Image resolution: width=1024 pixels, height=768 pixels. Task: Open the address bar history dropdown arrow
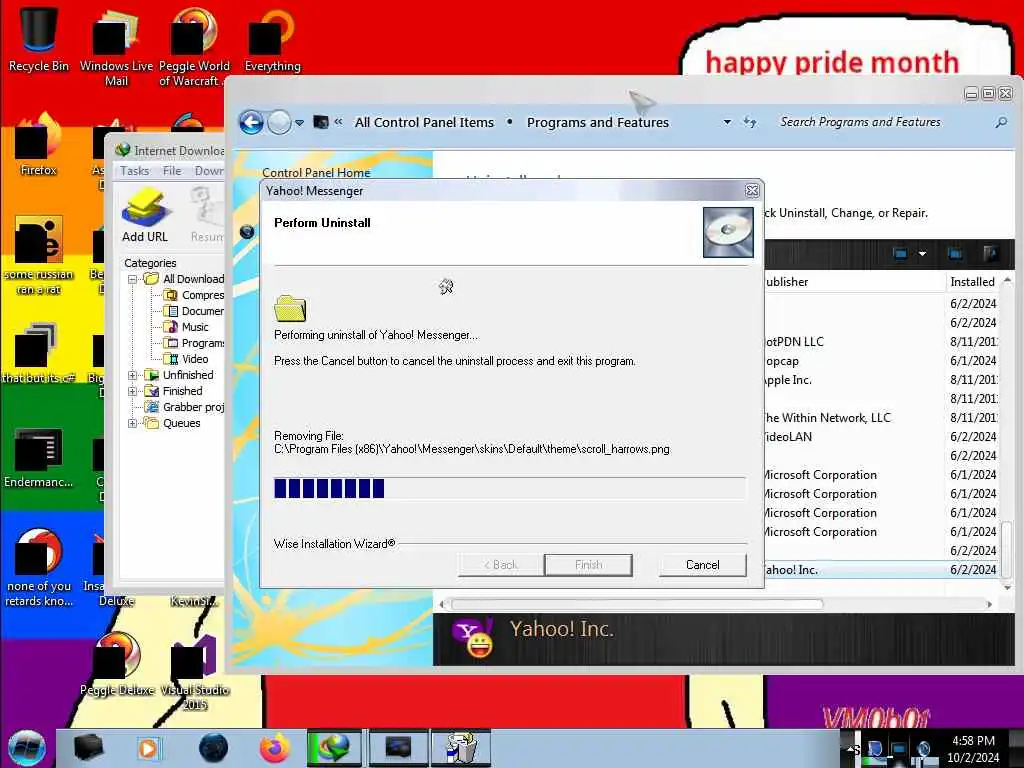click(x=727, y=122)
